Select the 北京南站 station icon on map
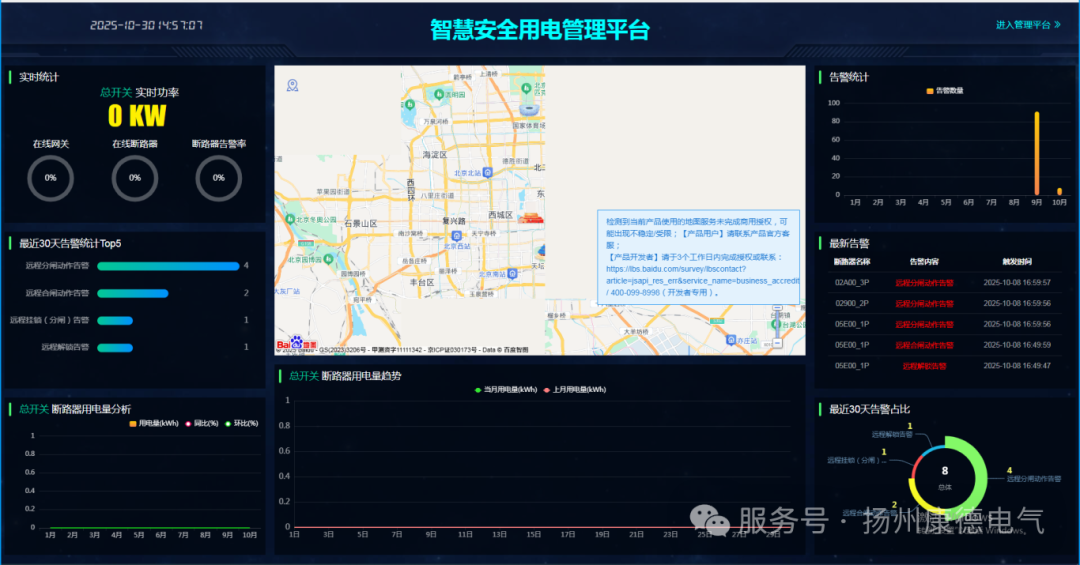 pos(512,274)
